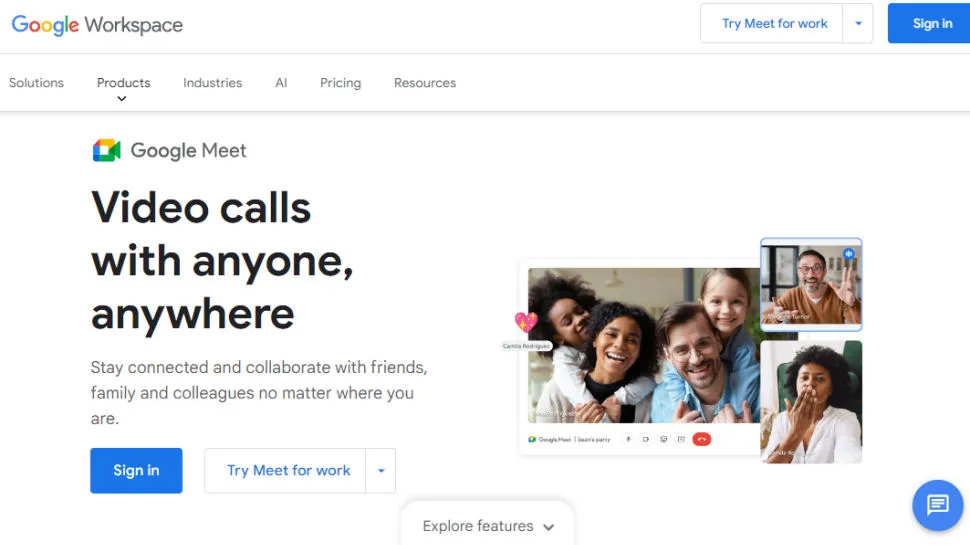Click the blue Sign in button under headline
Screen dimensions: 970x545
click(136, 471)
